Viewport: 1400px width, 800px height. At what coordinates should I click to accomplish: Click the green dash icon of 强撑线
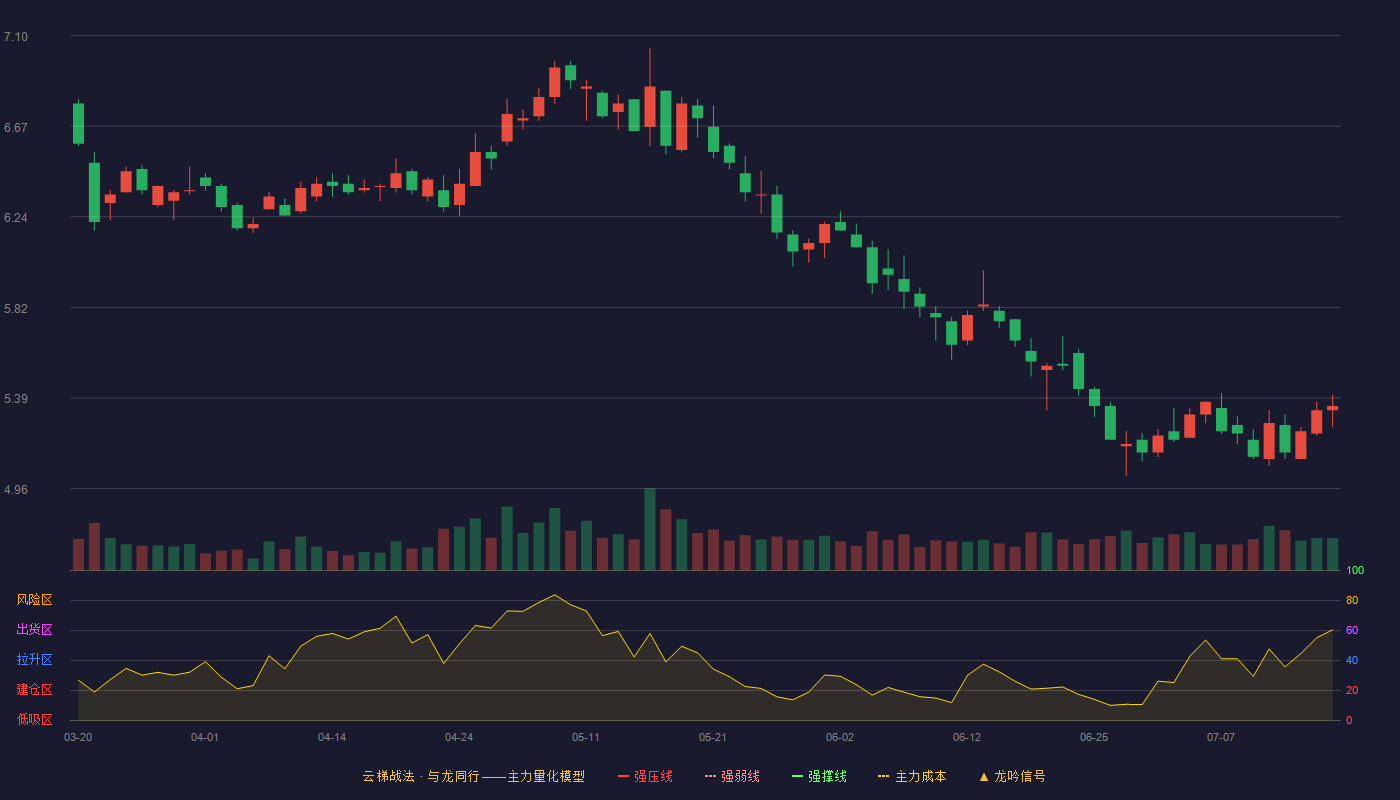[797, 776]
